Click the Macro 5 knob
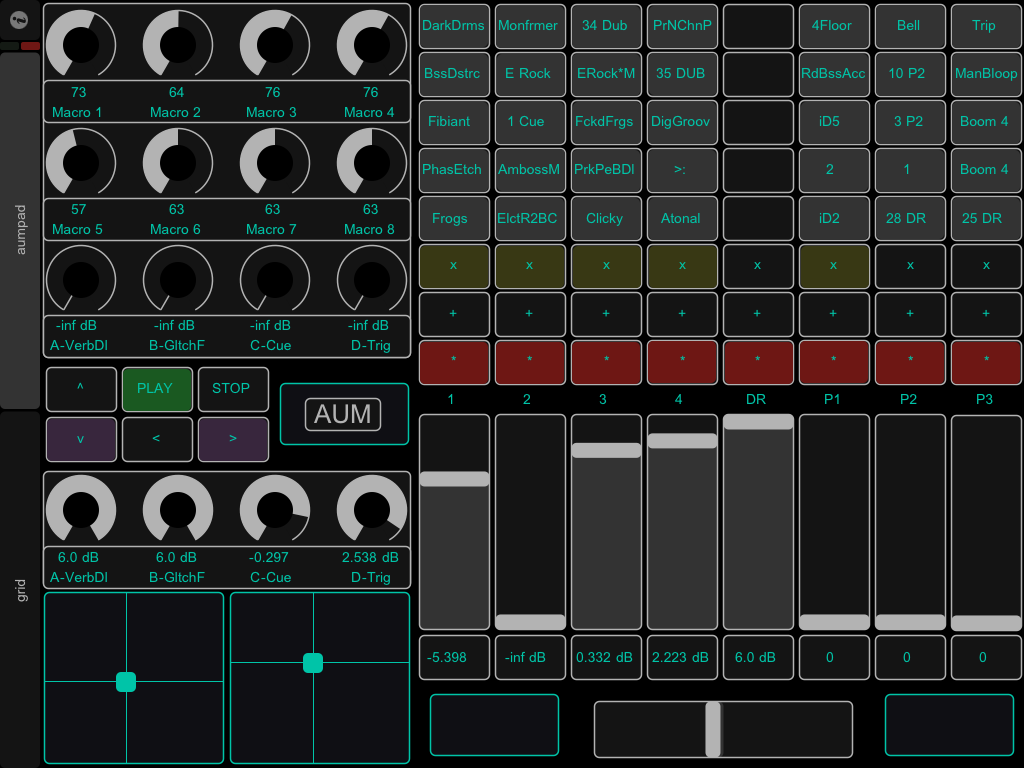The image size is (1024, 768). pyautogui.click(x=81, y=162)
